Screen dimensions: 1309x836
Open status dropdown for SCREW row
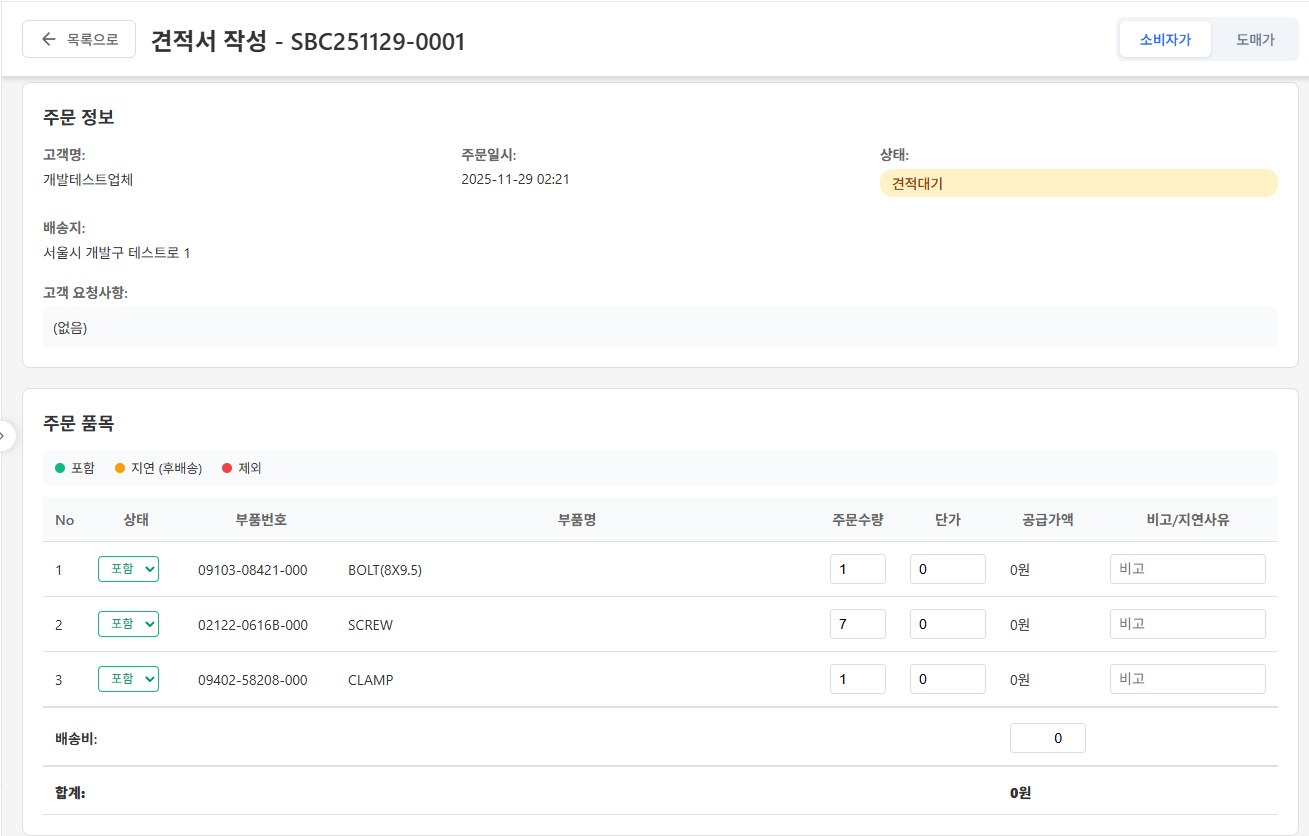coord(128,624)
